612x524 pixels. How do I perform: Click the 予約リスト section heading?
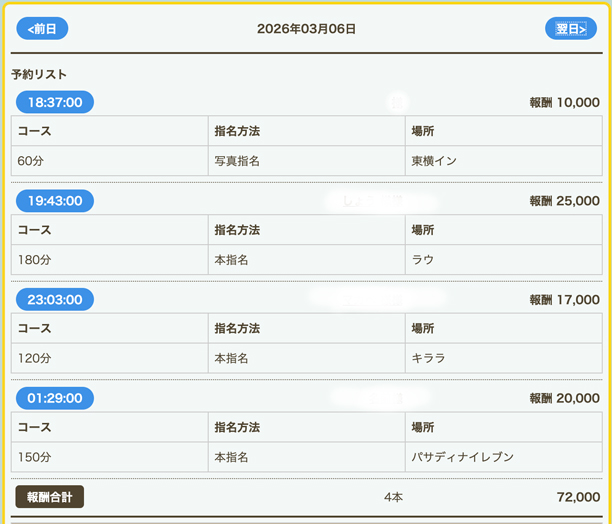coord(39,75)
